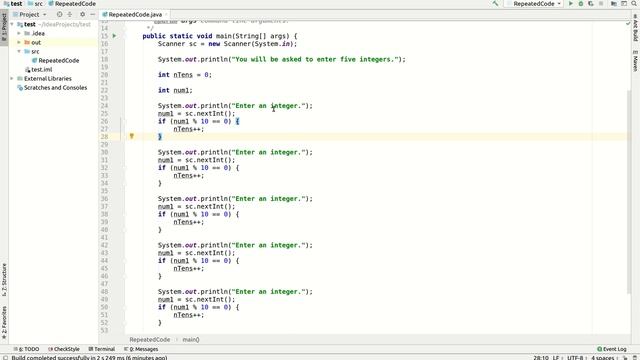640x360 pixels.
Task: Select RepeatedCode class in project tree
Action: point(58,60)
